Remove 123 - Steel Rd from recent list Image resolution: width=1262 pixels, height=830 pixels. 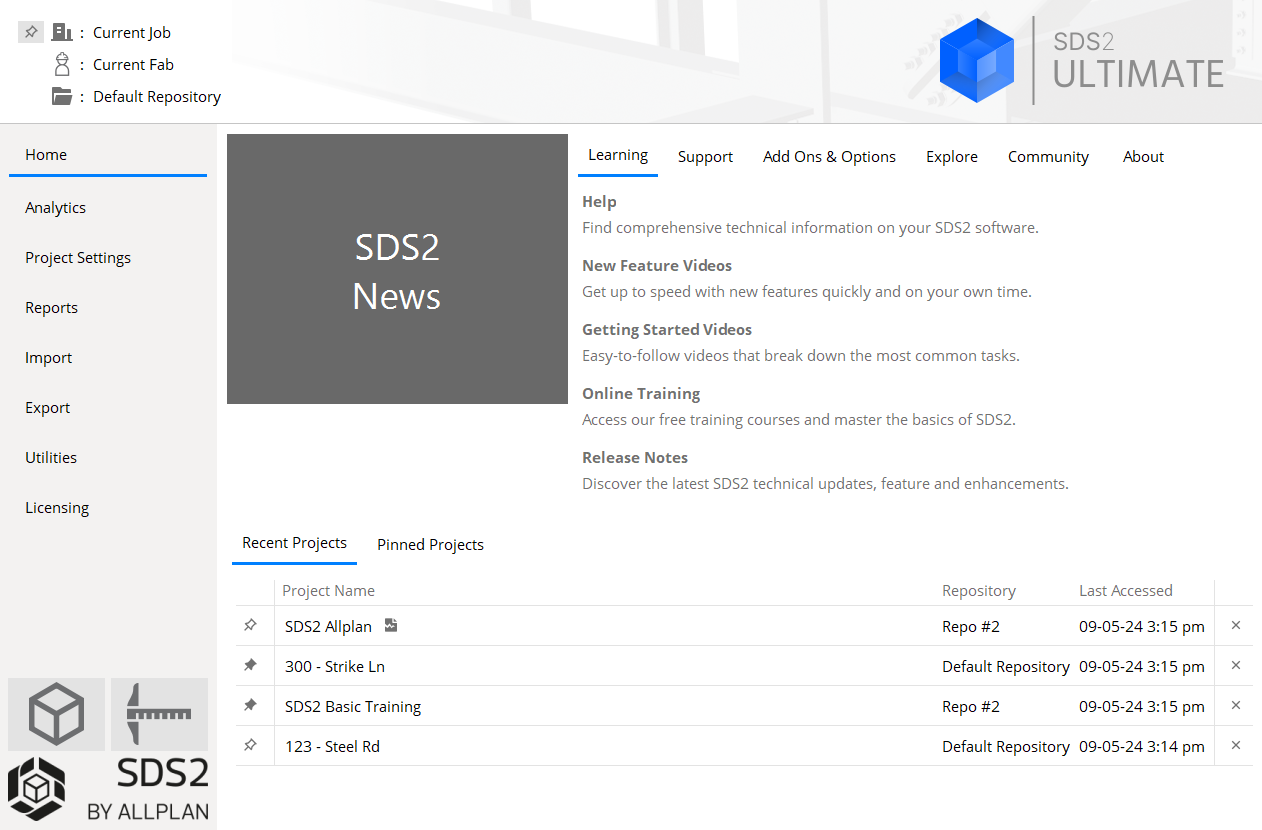click(1235, 745)
